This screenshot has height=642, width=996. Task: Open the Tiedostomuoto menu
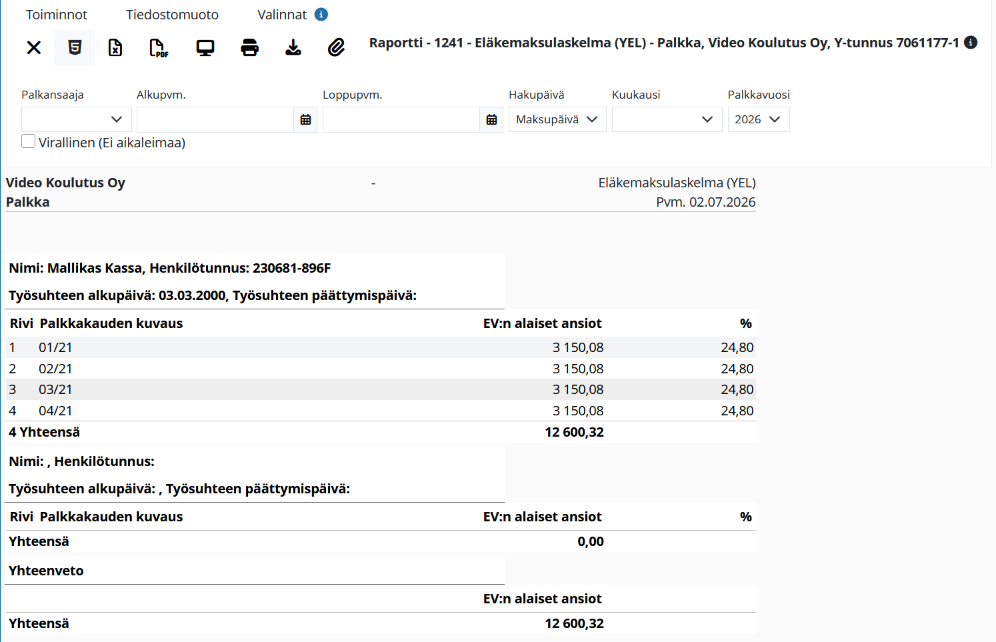(172, 15)
